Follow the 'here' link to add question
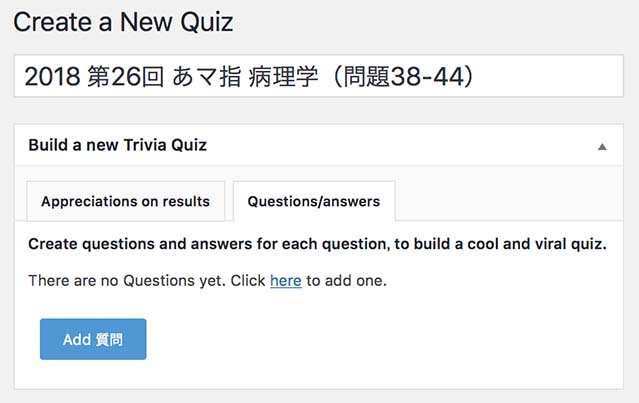This screenshot has width=639, height=403. (x=285, y=281)
